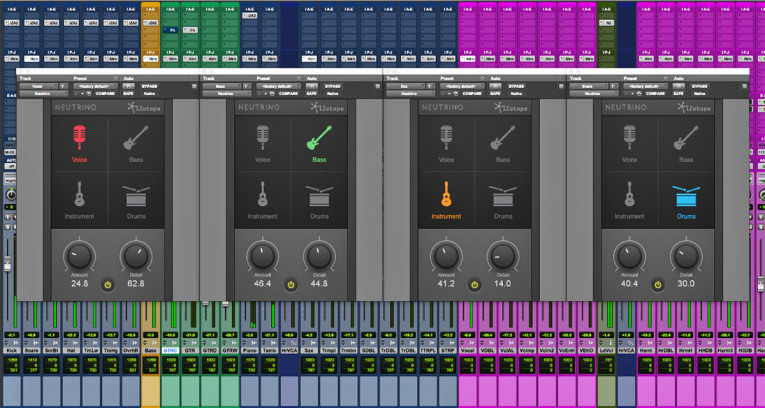The width and height of the screenshot is (765, 408).
Task: Click Native button in Bass plugin header
Action: [333, 93]
